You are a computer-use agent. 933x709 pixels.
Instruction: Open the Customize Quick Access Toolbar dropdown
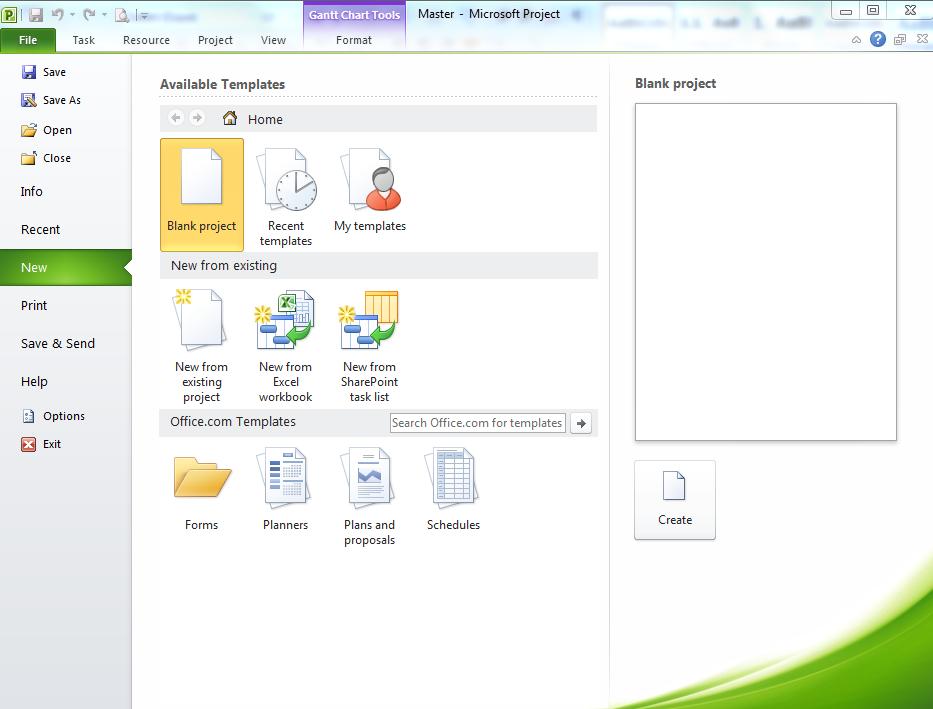tap(143, 15)
